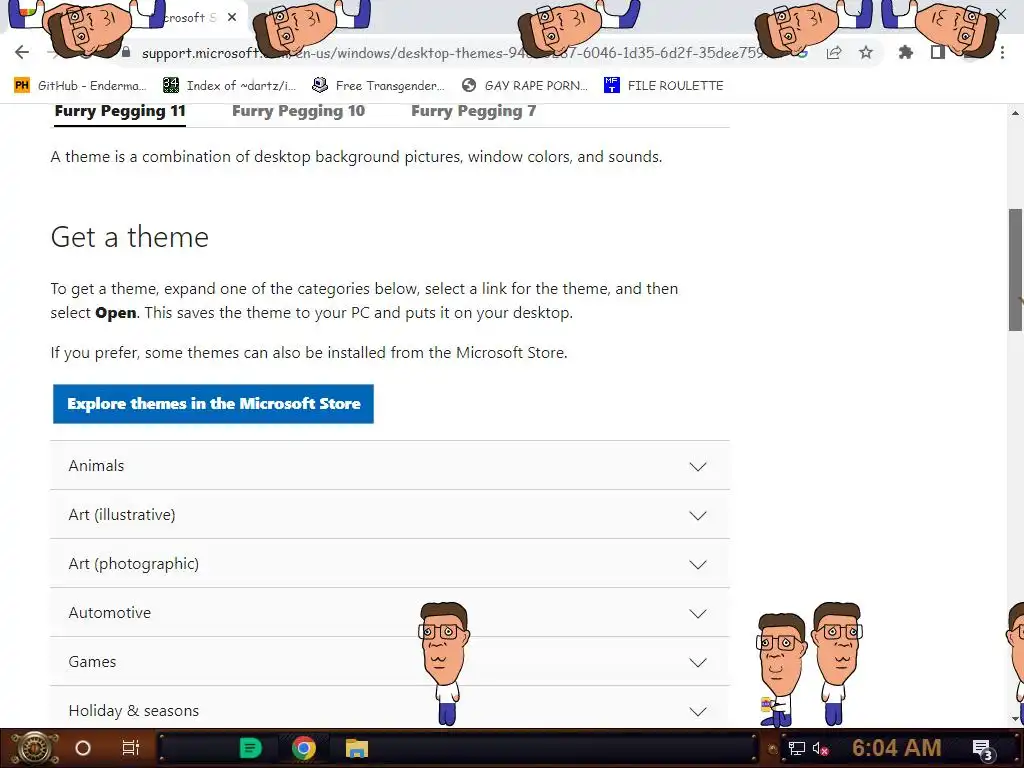Toggle the browser side panel icon
Screen dimensions: 1024x768
coord(938,52)
